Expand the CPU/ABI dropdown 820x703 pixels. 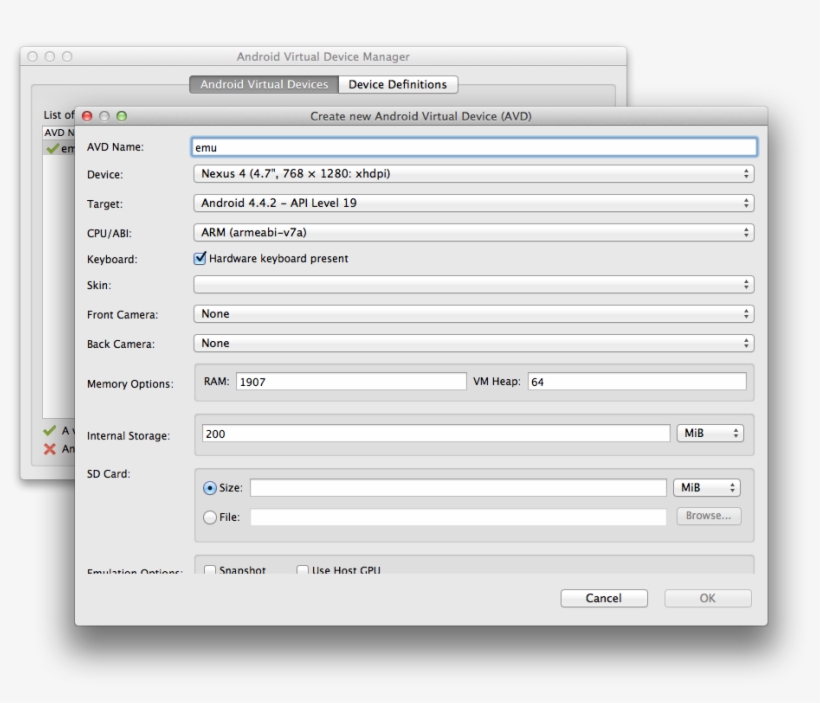click(x=473, y=232)
